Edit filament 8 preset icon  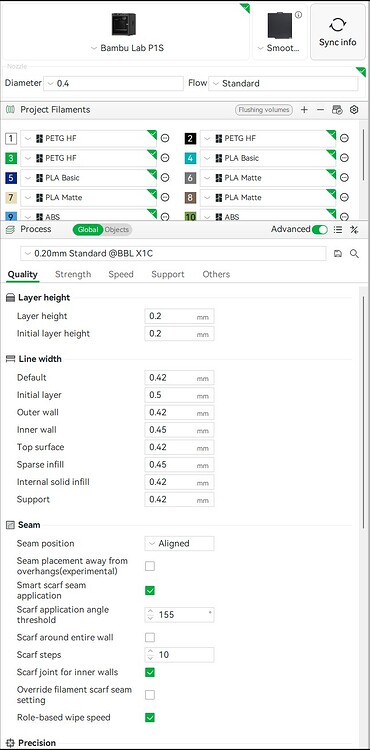[344, 197]
